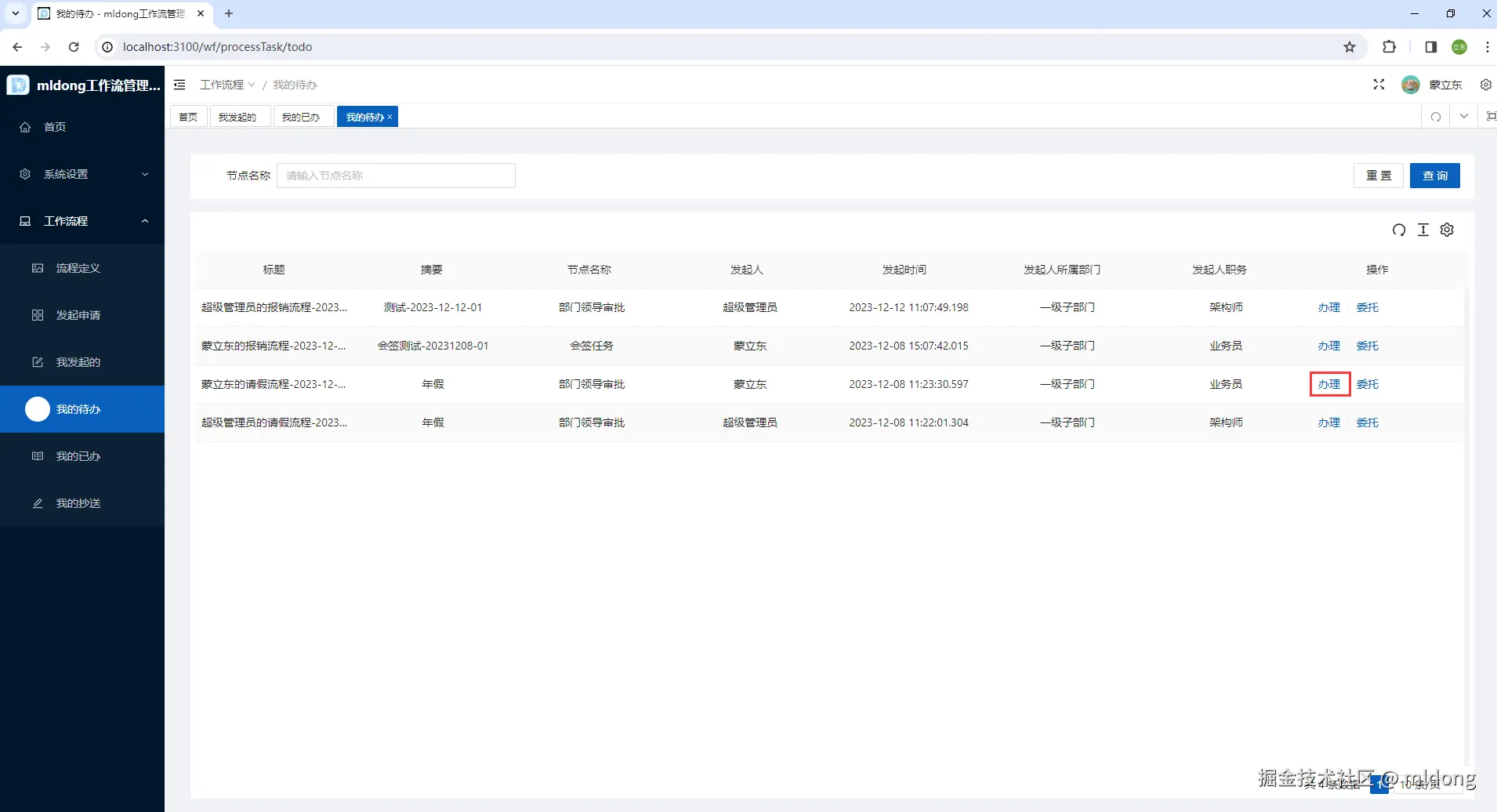The image size is (1497, 812).
Task: Go back with the browser back arrow
Action: [x=17, y=47]
